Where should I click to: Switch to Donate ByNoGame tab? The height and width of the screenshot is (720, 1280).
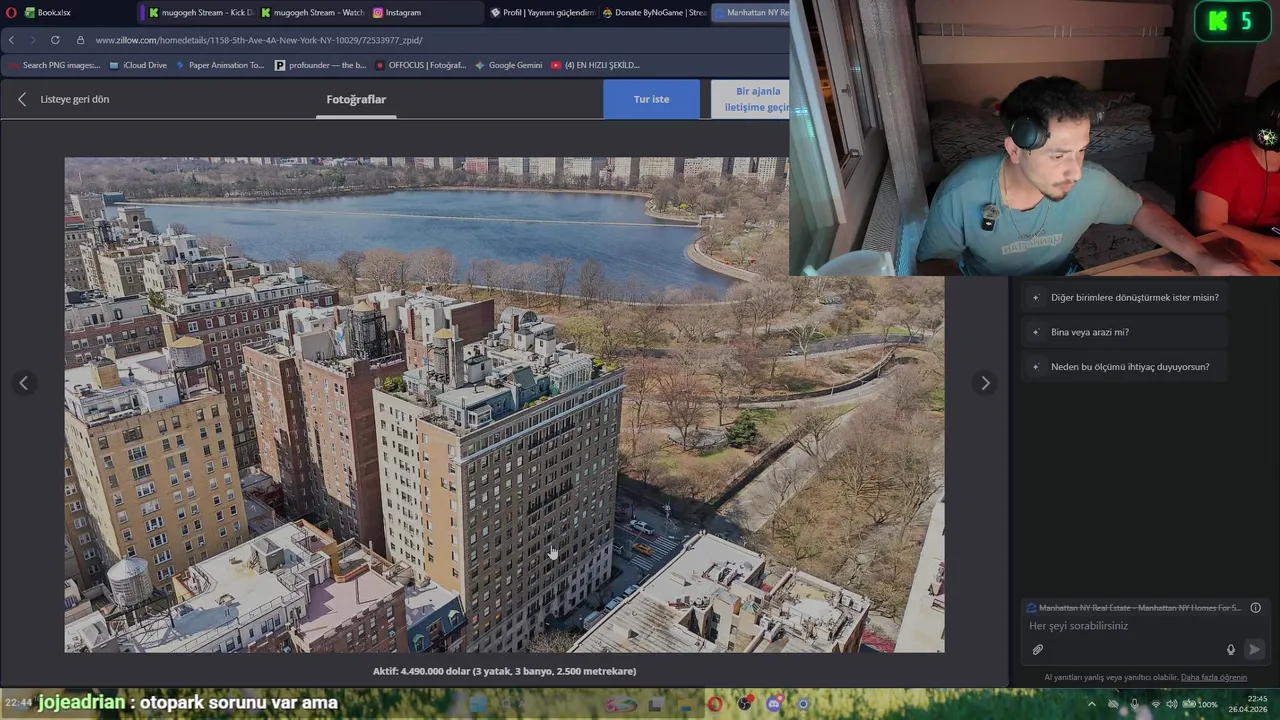(654, 12)
